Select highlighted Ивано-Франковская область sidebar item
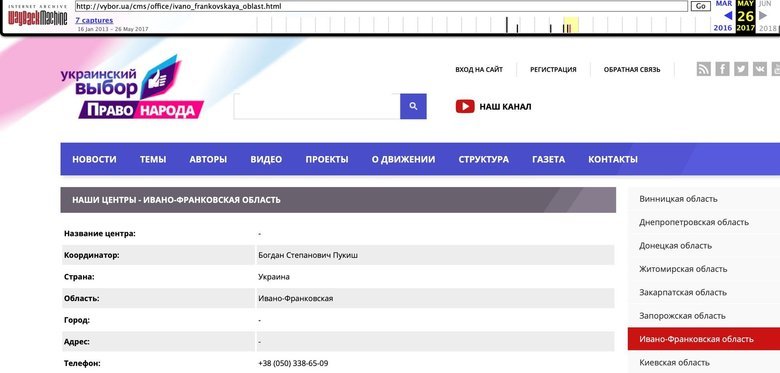This screenshot has height=373, width=780. point(704,339)
